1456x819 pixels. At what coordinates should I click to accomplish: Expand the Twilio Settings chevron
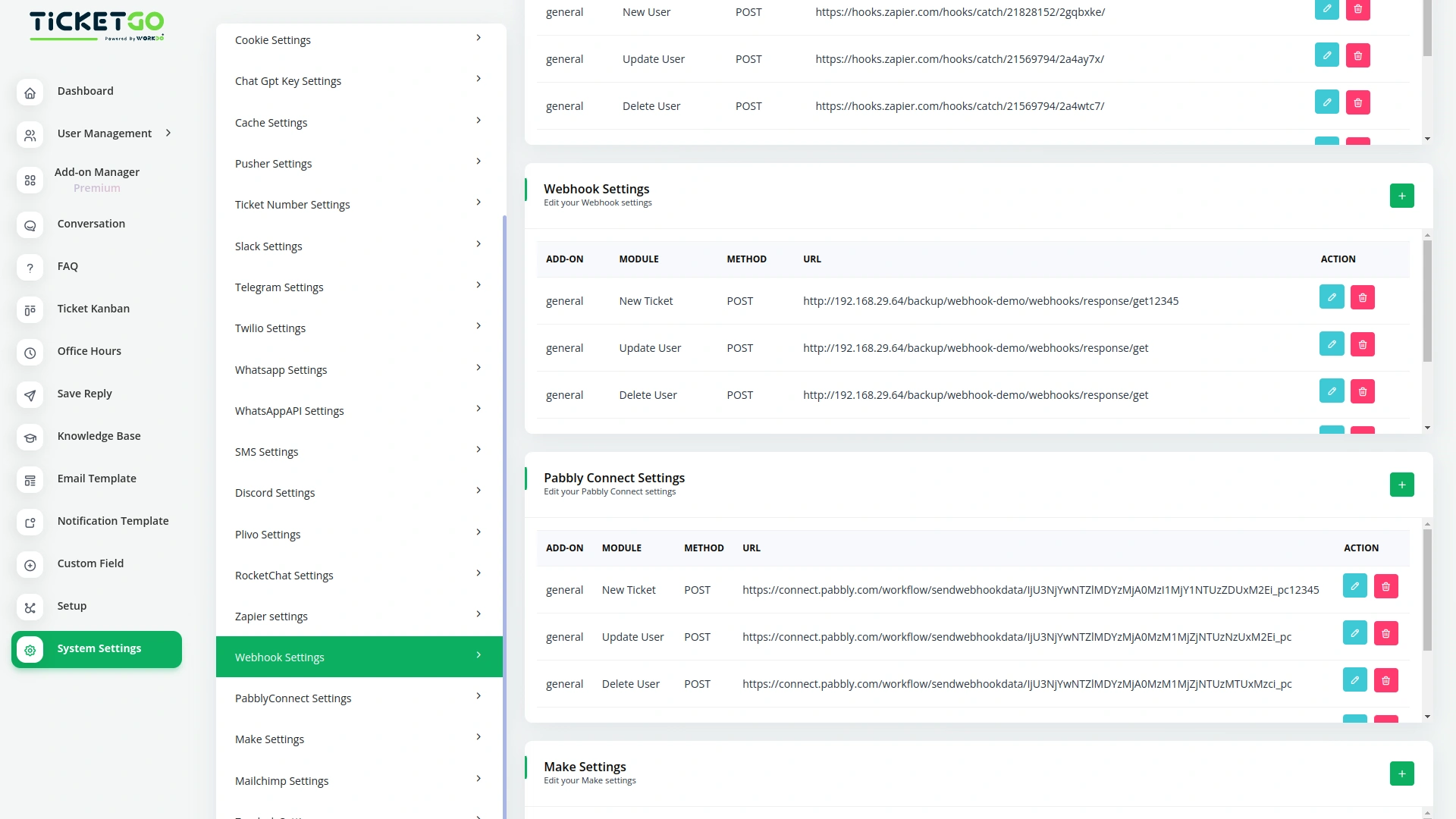479,325
